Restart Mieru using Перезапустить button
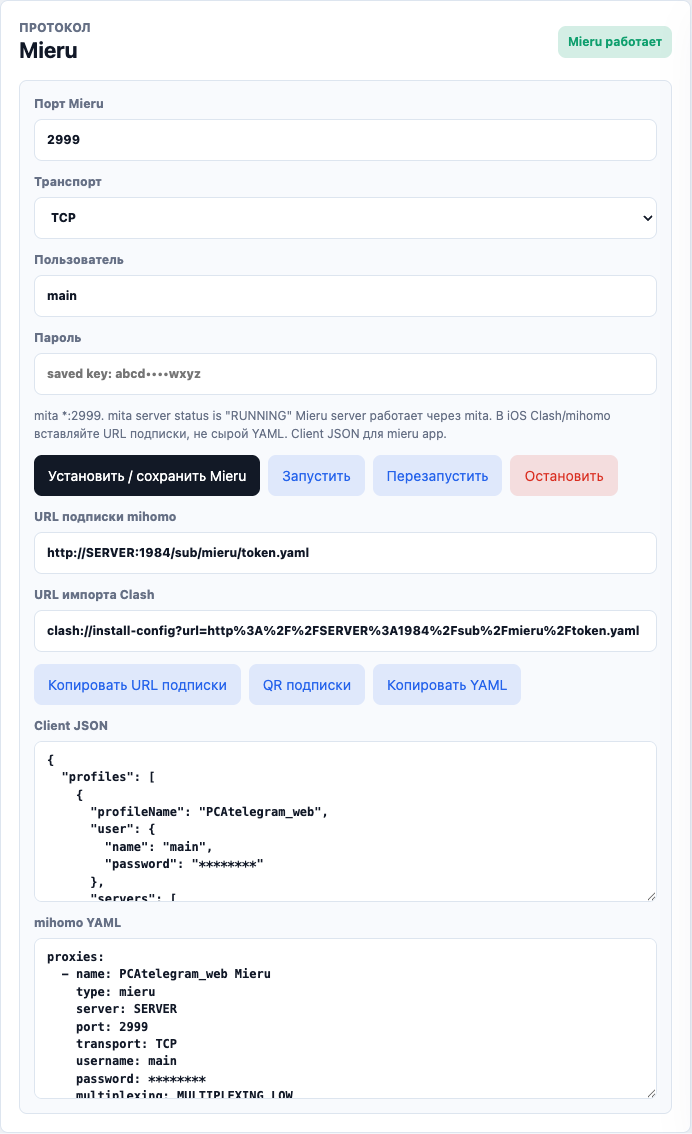 pyautogui.click(x=437, y=476)
